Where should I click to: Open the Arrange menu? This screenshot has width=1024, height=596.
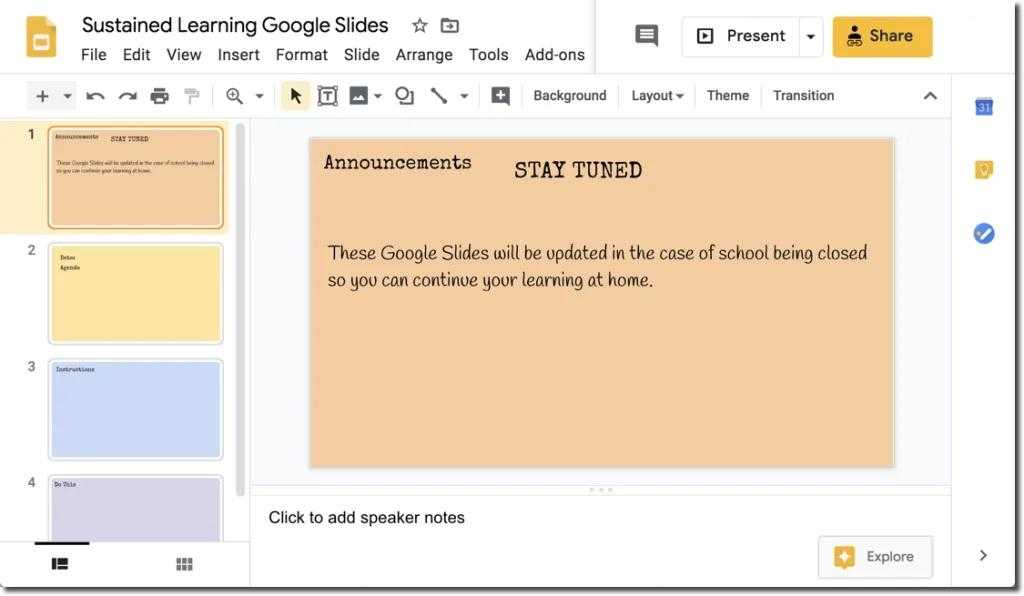424,55
